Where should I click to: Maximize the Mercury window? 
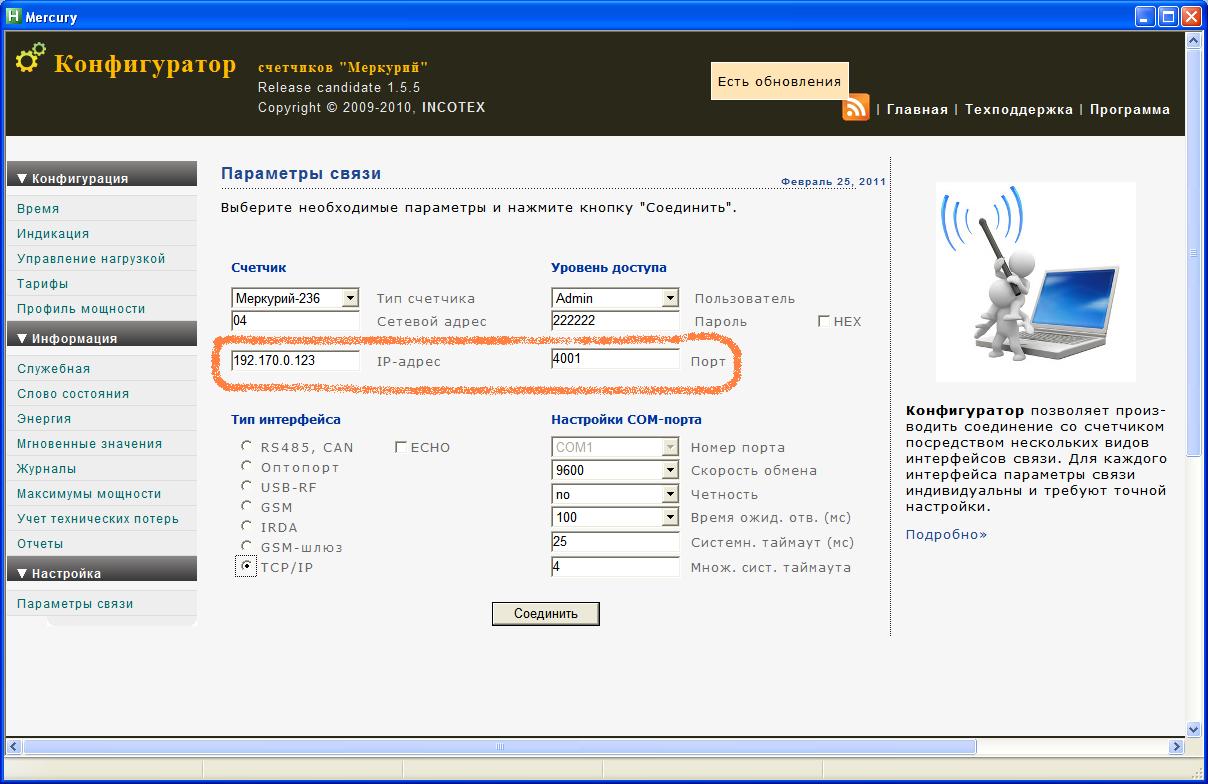1168,17
